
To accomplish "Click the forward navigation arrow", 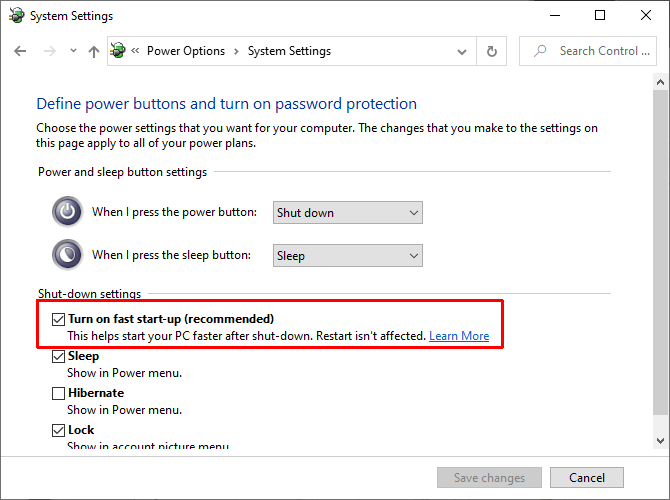I will (x=47, y=51).
